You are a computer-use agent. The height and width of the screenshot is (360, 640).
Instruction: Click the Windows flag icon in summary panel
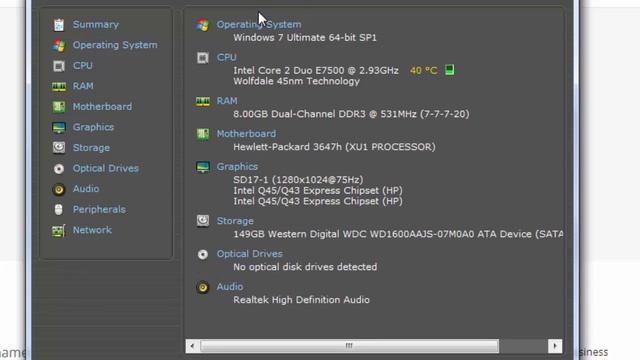click(x=203, y=25)
